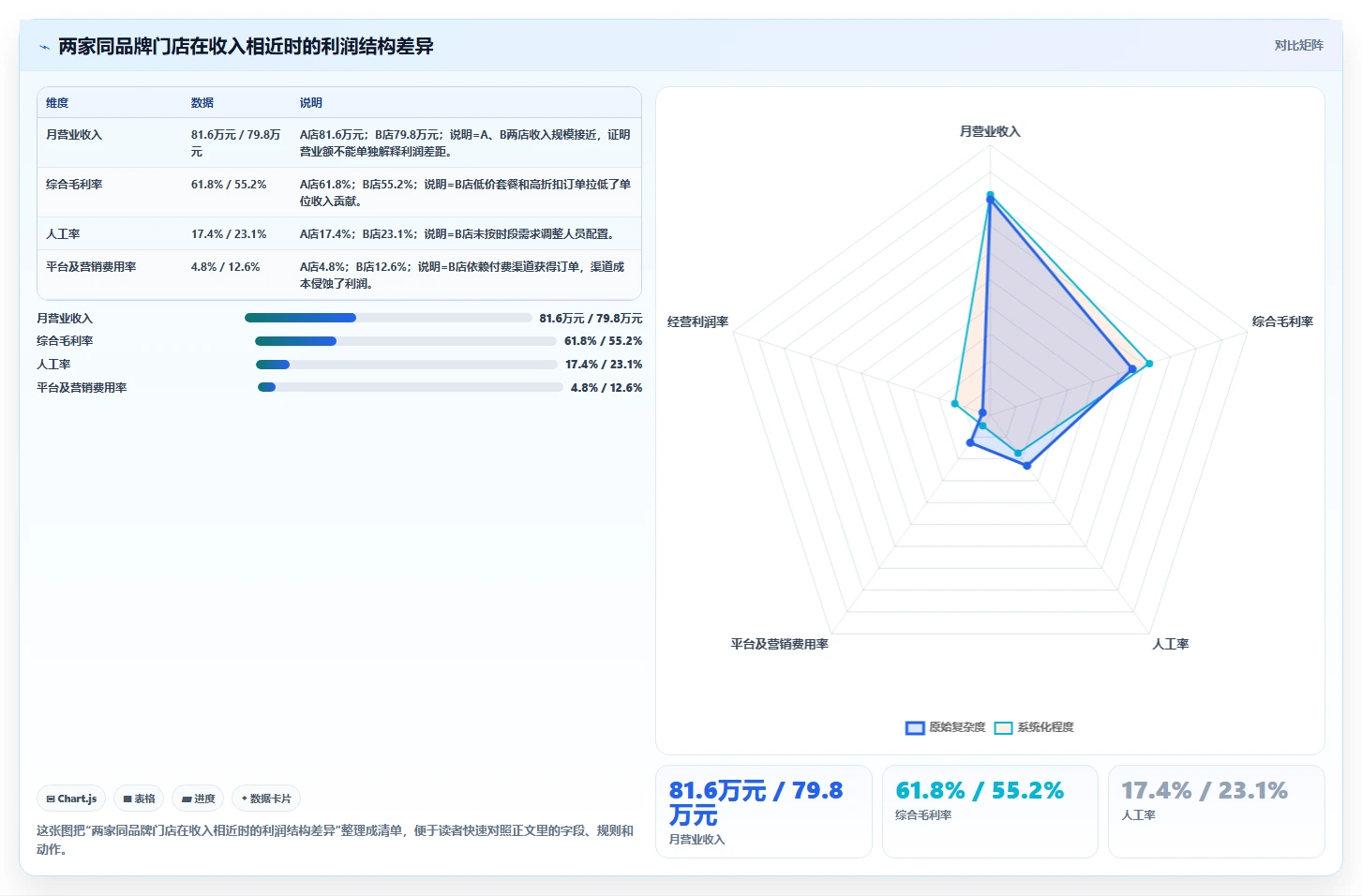Screen dimensions: 1362x896
Task: Click the 人工率 progress bar
Action: click(407, 365)
